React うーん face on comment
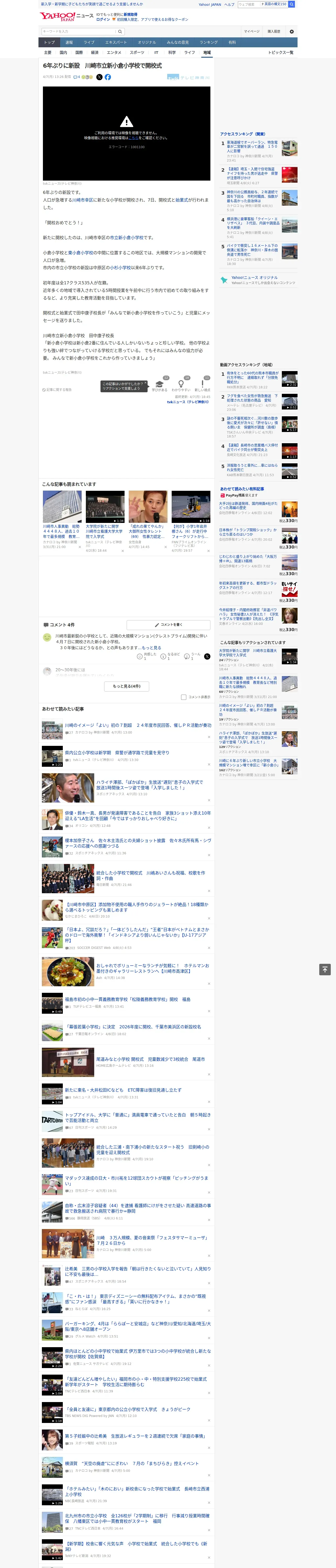Screen dimensions: 336x1568 [x=187, y=657]
